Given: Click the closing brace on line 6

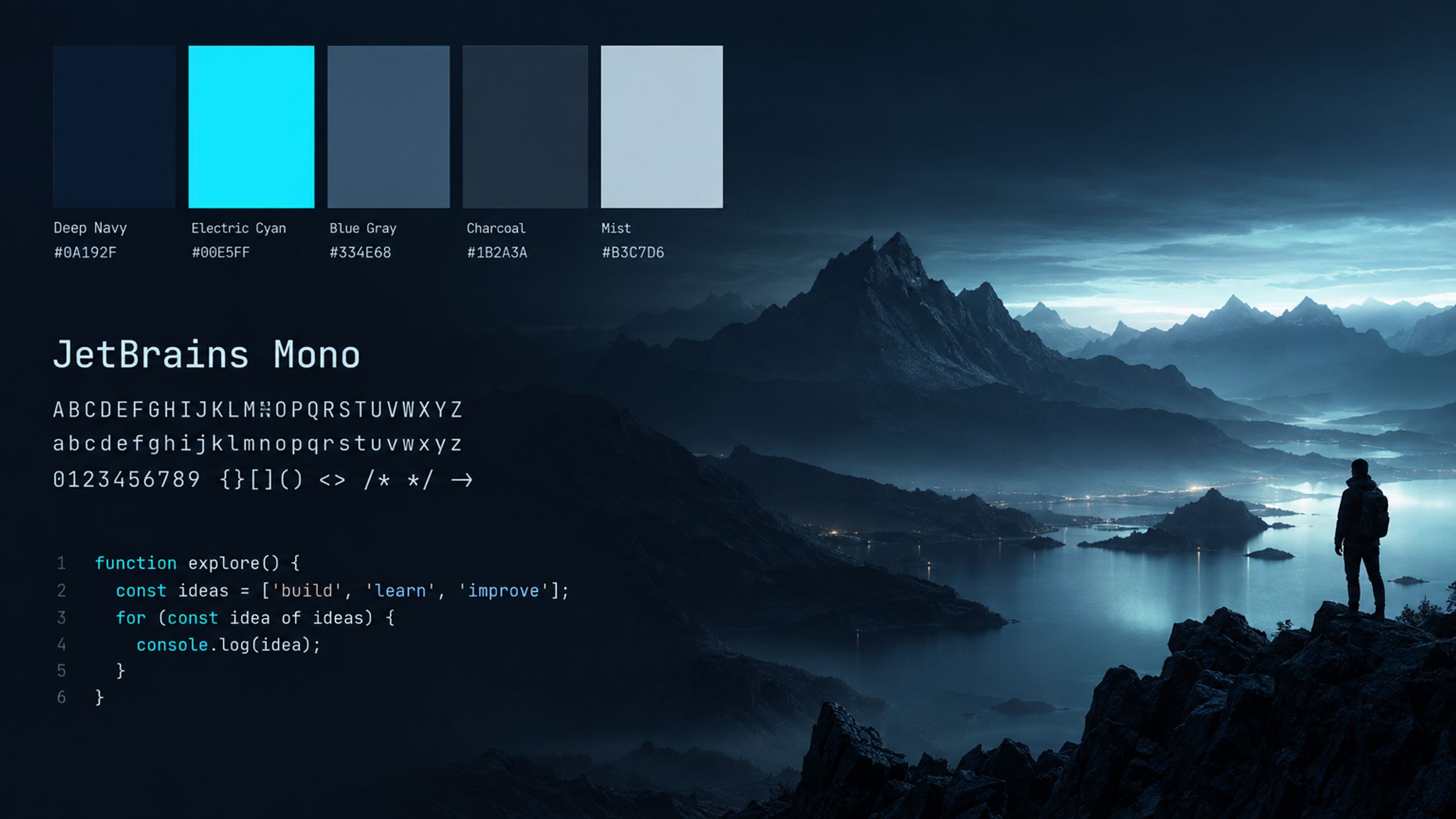Looking at the screenshot, I should 100,698.
